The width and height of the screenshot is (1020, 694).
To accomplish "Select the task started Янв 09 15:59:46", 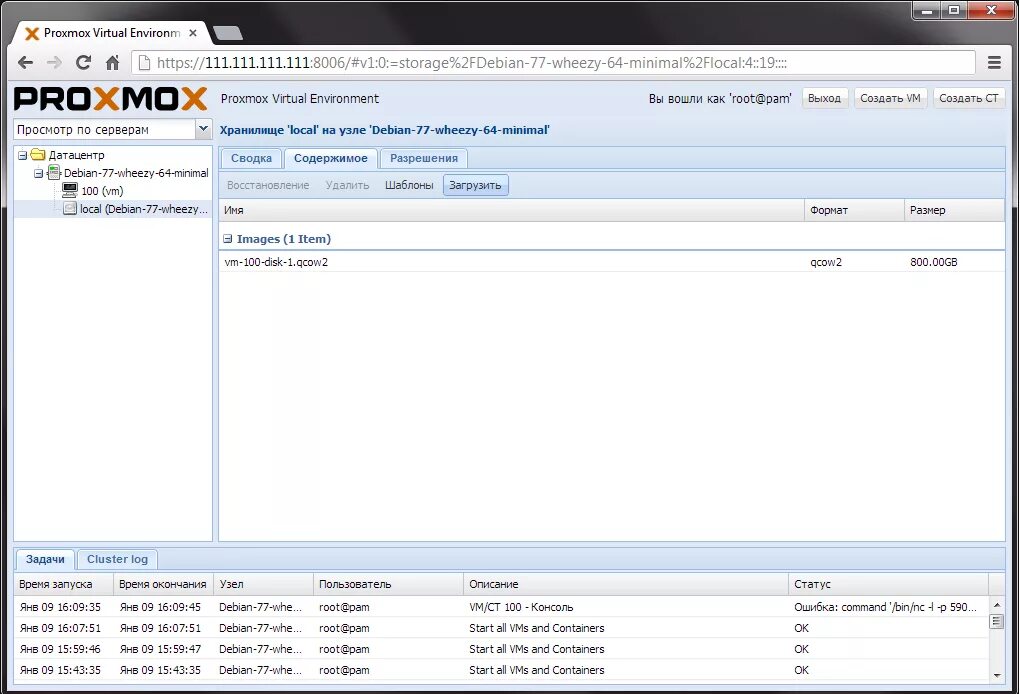I will (x=501, y=648).
